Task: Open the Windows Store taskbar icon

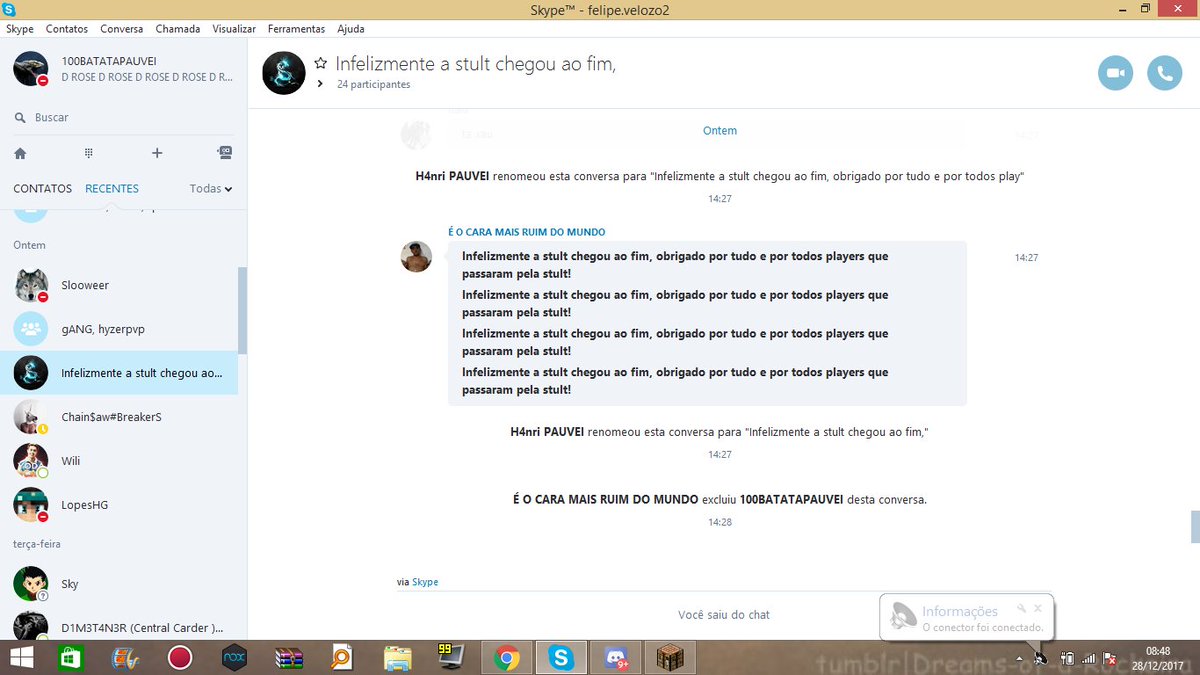Action: click(x=70, y=658)
